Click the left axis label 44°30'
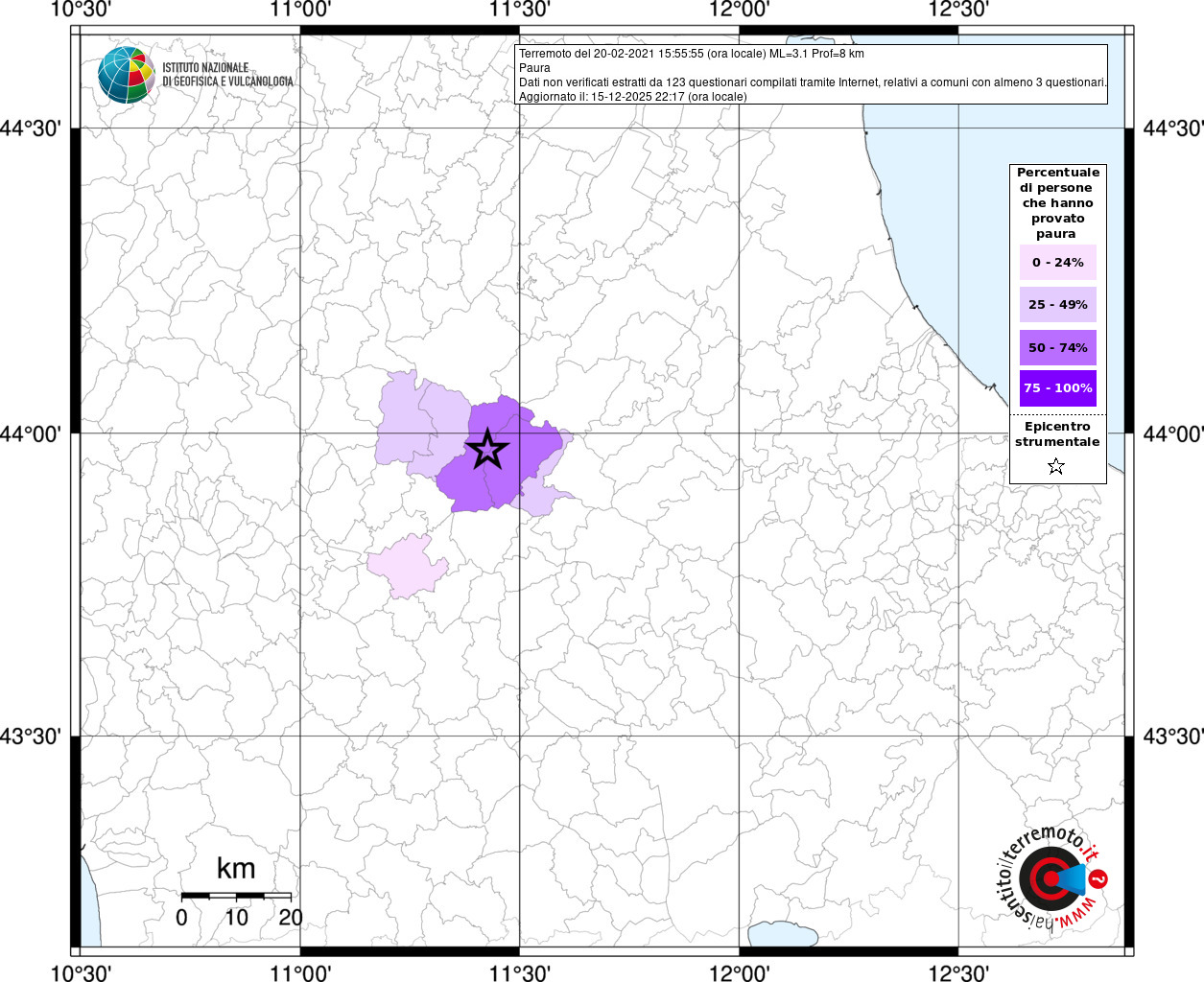Image resolution: width=1204 pixels, height=982 pixels. coord(31,129)
